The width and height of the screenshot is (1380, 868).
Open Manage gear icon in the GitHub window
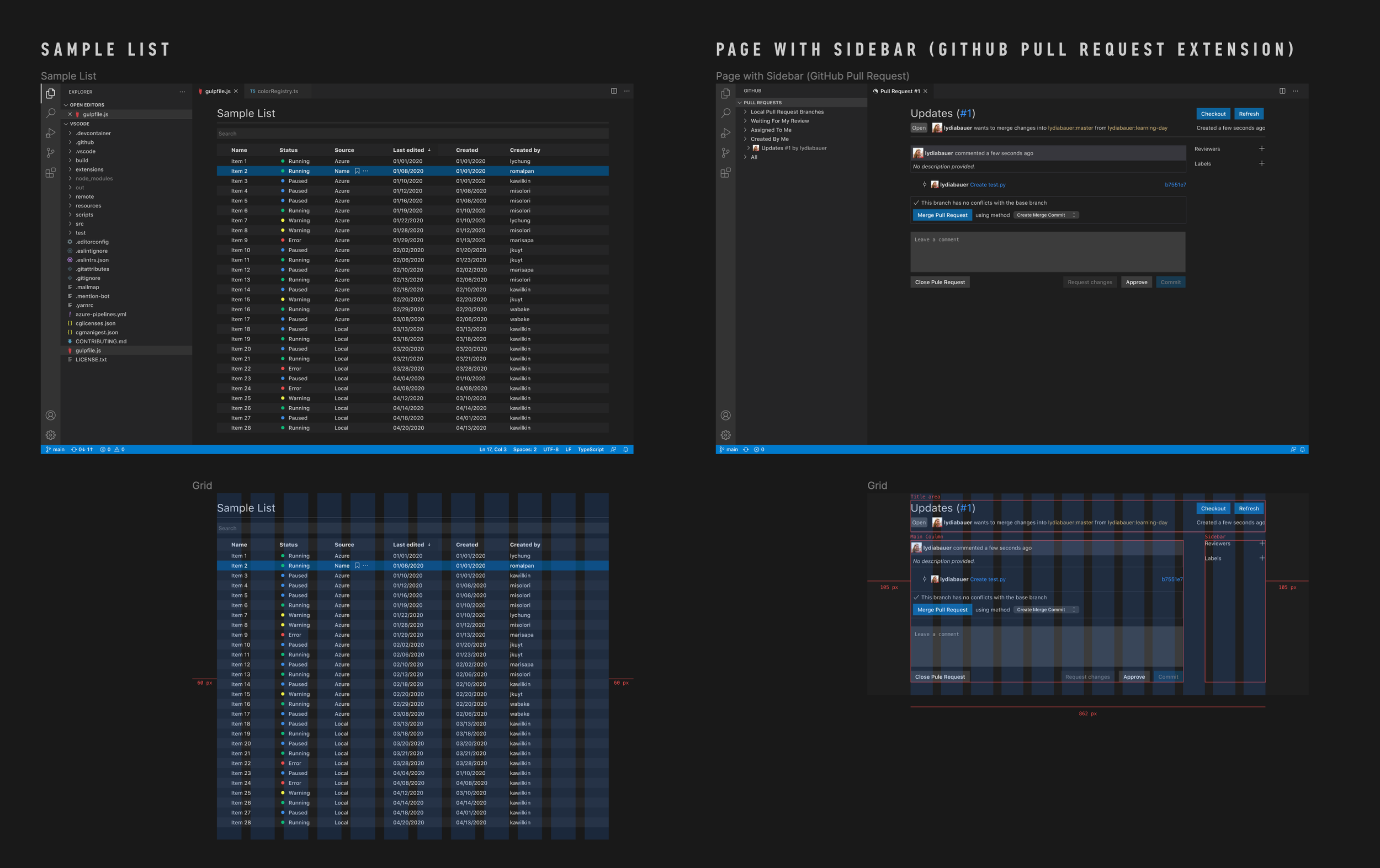click(x=725, y=435)
